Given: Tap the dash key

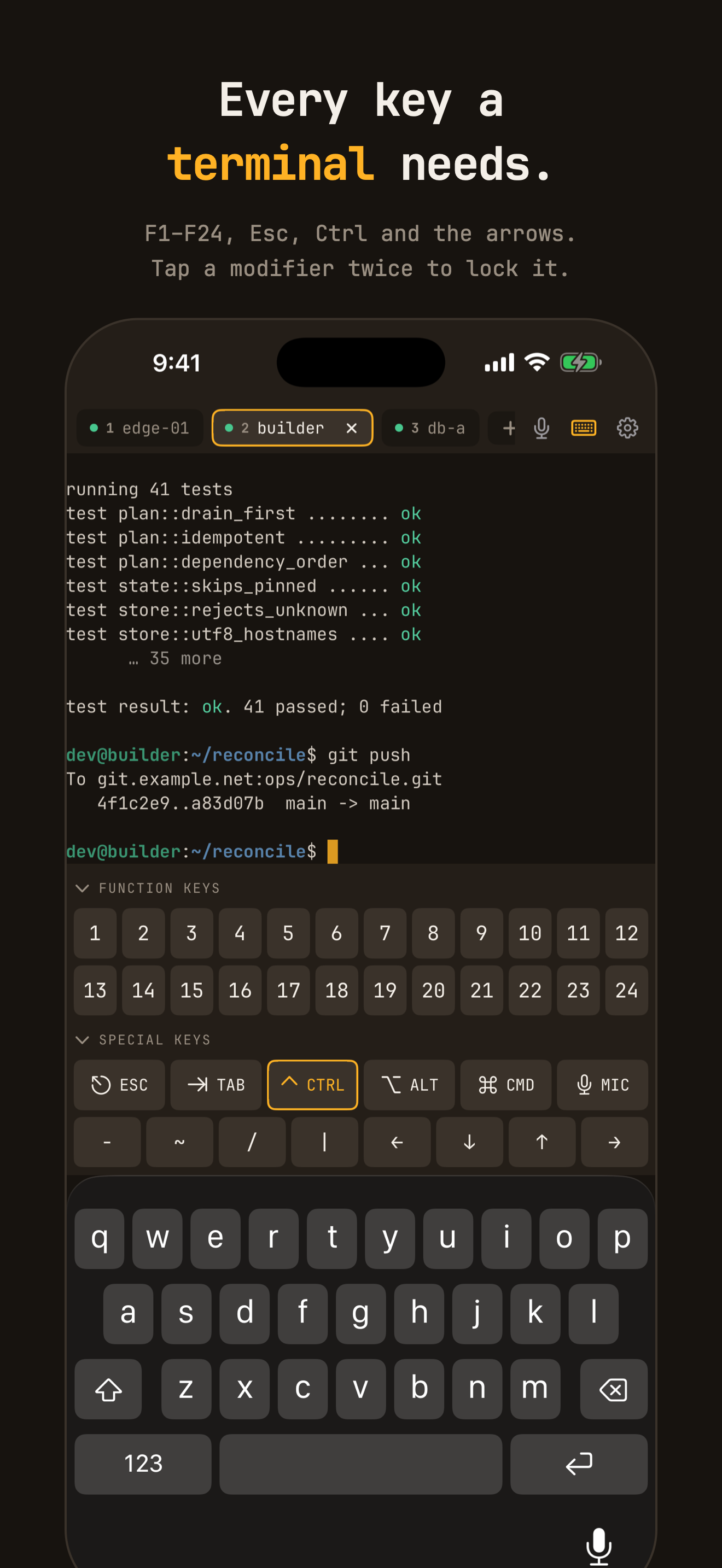Looking at the screenshot, I should click(x=107, y=1142).
